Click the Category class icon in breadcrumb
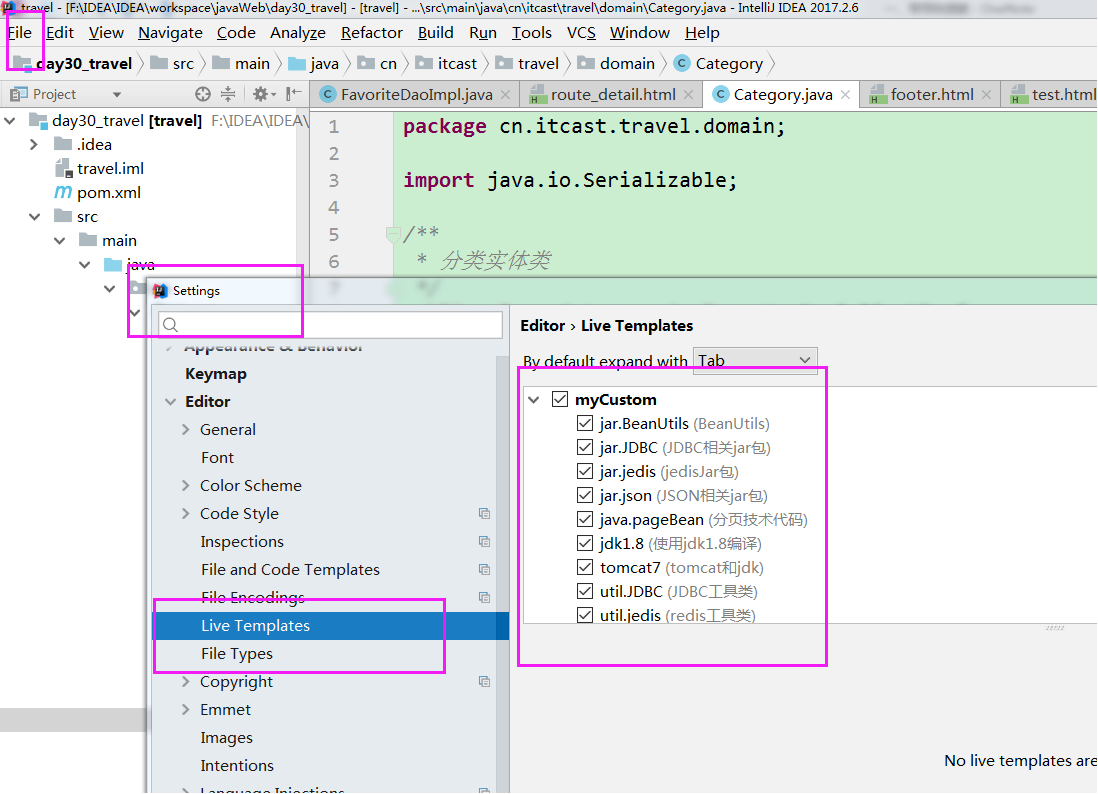Screen dimensions: 1098x794 [681, 63]
